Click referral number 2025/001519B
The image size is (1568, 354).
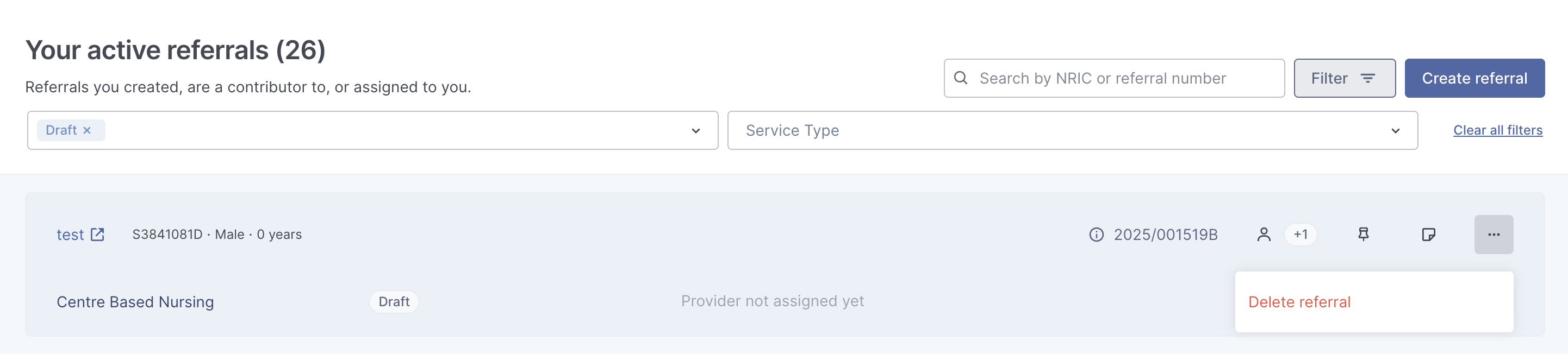pos(1165,235)
